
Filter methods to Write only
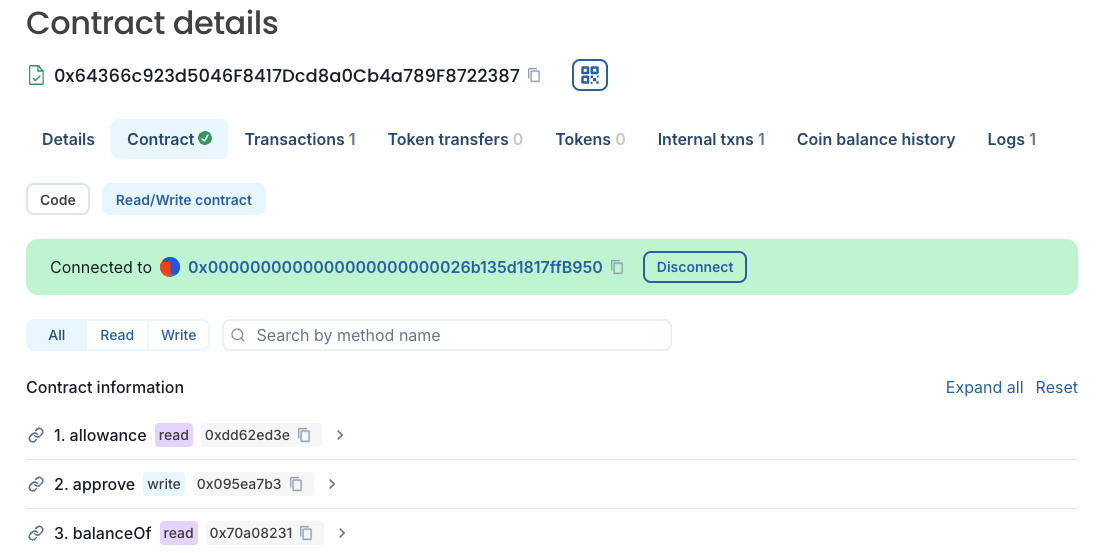click(178, 335)
